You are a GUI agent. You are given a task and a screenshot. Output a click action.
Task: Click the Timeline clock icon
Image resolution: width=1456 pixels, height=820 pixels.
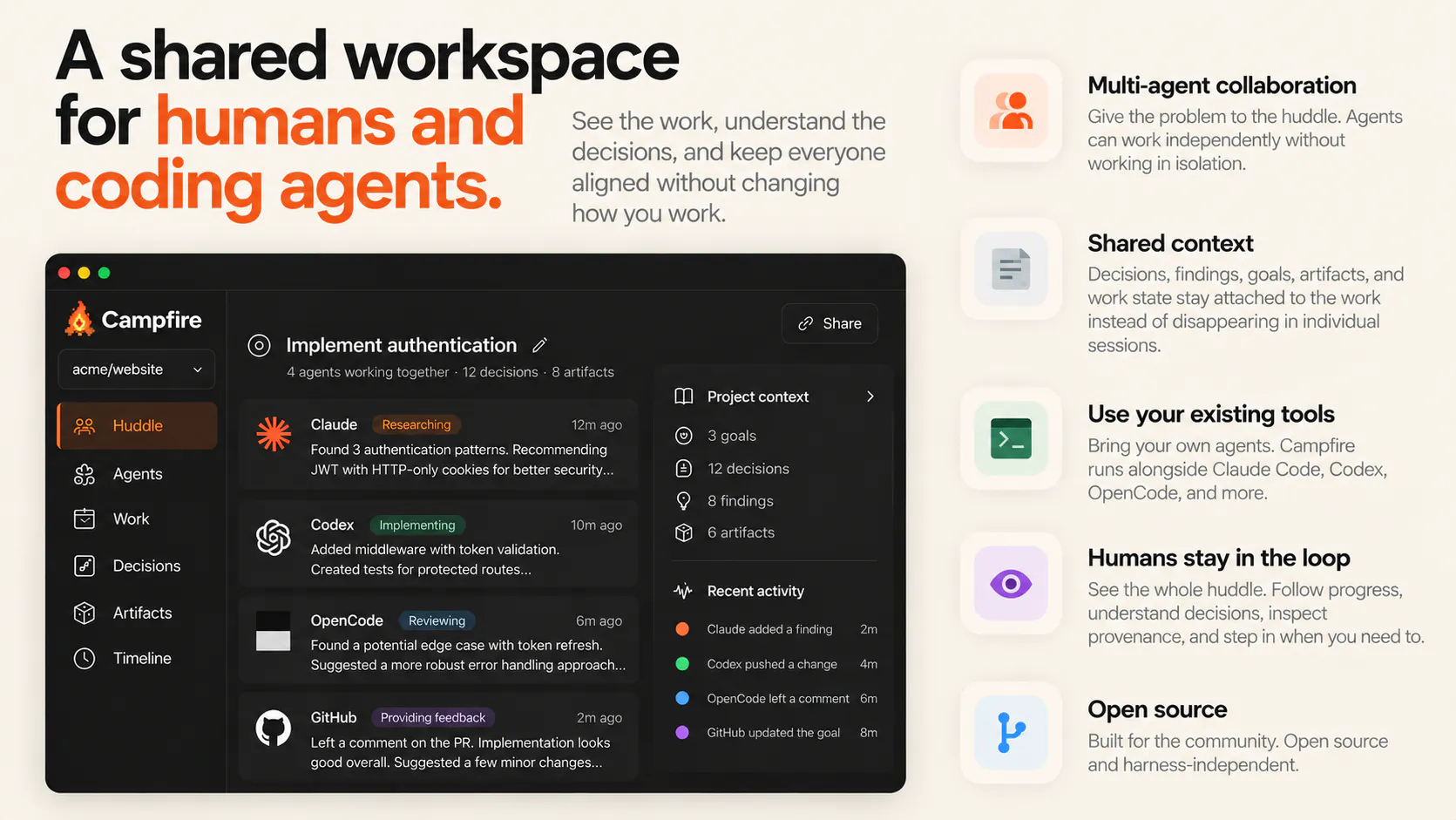[x=85, y=659]
